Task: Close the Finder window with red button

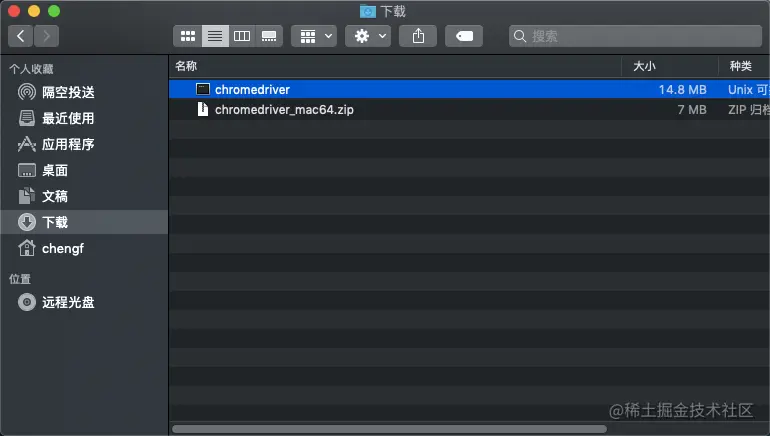Action: [x=14, y=11]
